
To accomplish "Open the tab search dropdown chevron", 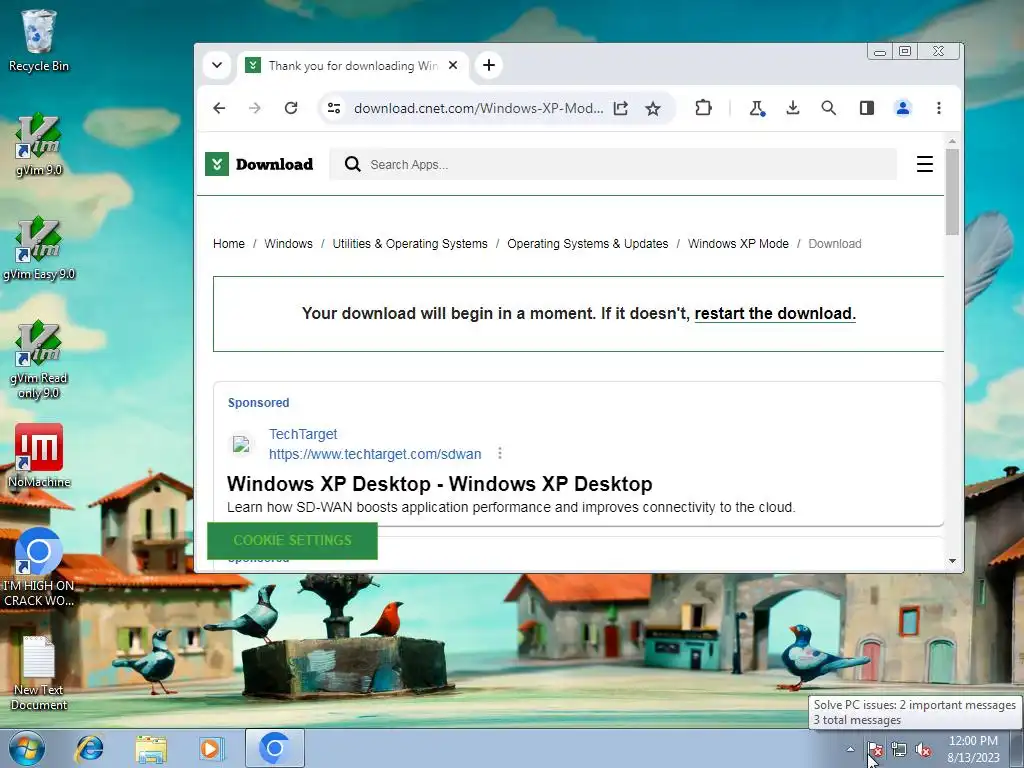I will coord(217,65).
